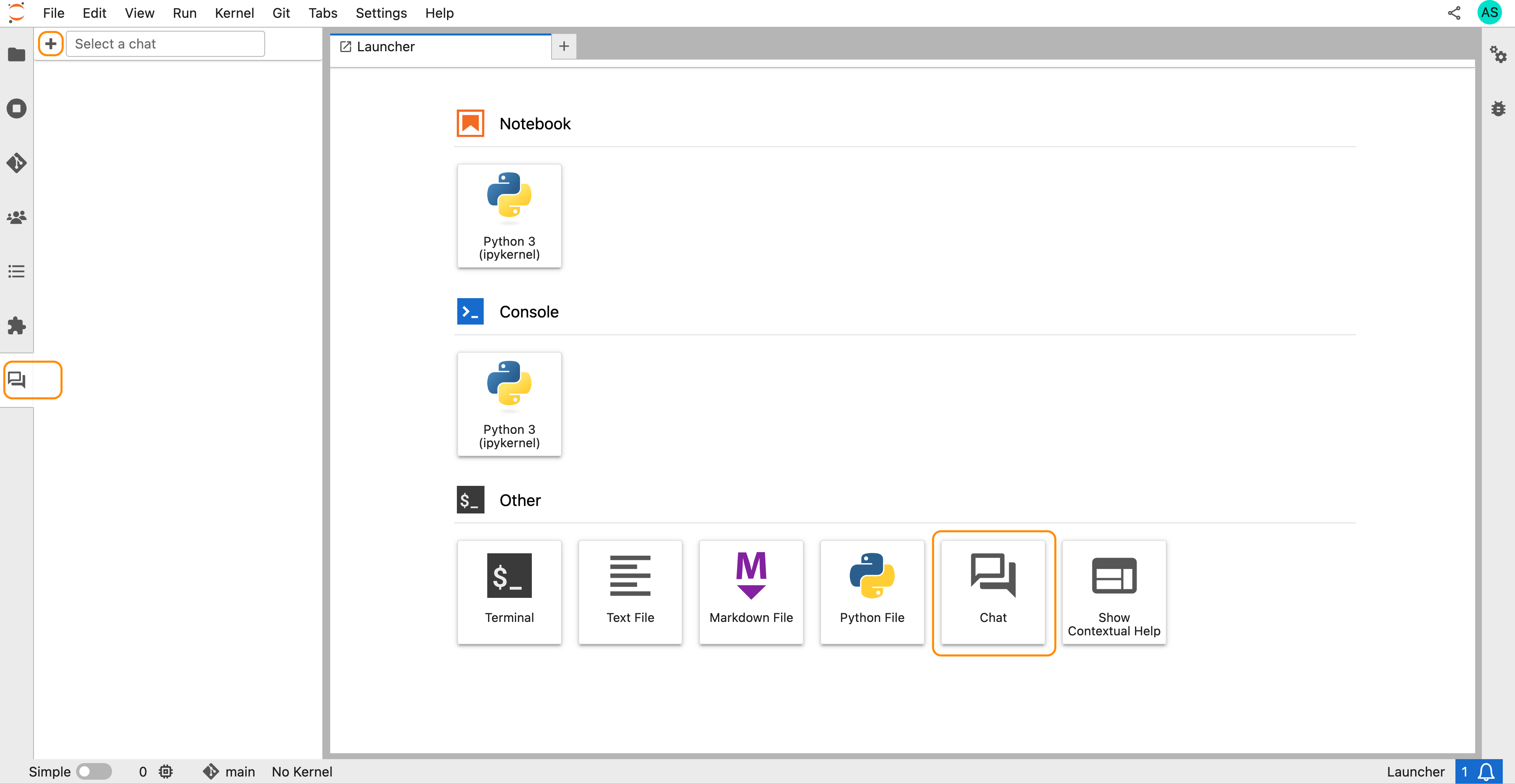This screenshot has width=1515, height=784.
Task: Open the Select a chat dropdown
Action: coord(165,43)
